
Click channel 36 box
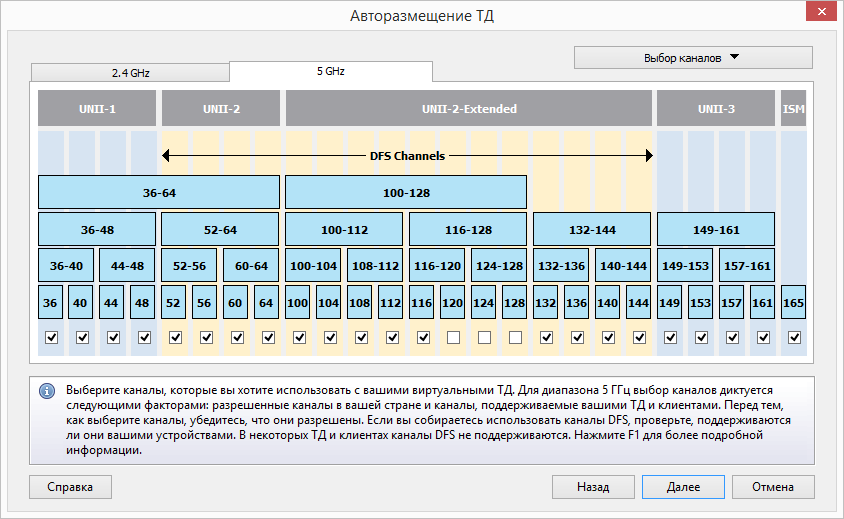click(50, 303)
